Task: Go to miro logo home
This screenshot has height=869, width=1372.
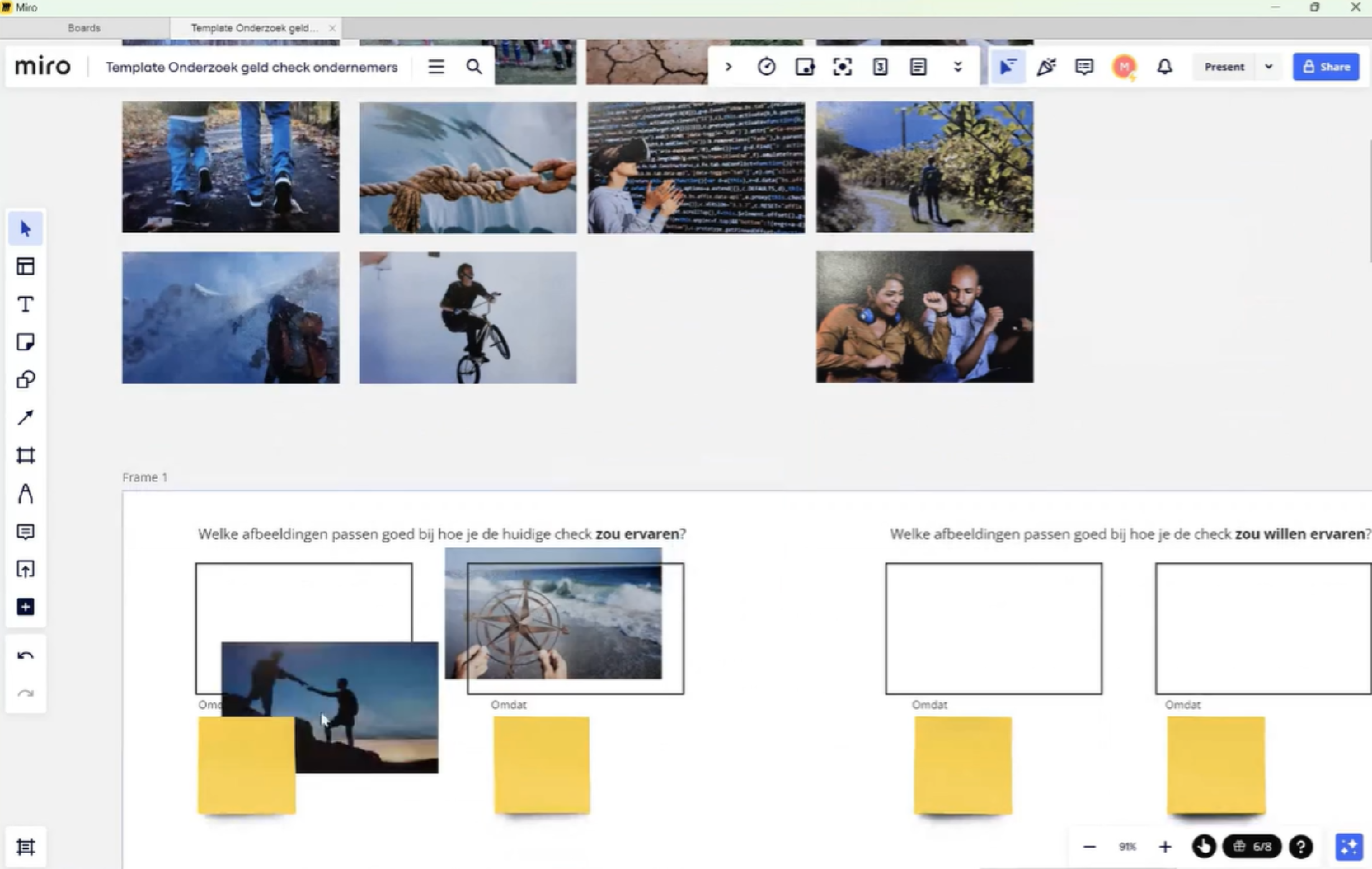Action: (x=43, y=67)
